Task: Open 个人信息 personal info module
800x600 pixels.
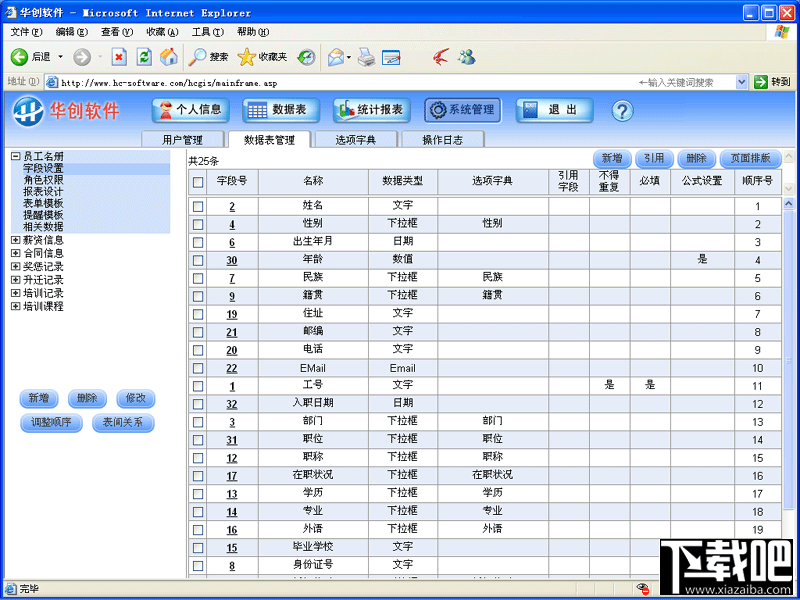Action: 190,110
